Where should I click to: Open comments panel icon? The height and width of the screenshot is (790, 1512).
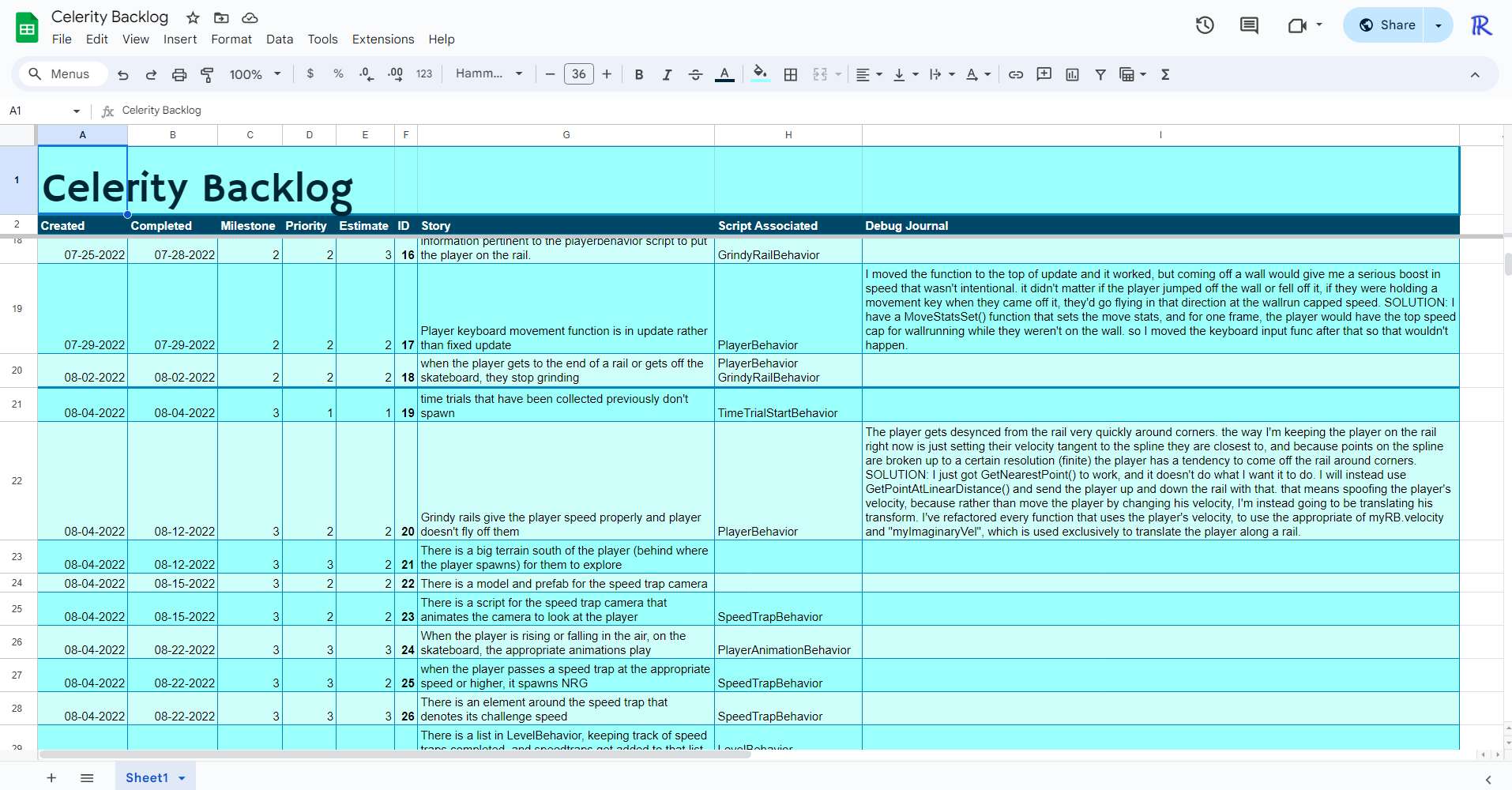click(x=1249, y=25)
